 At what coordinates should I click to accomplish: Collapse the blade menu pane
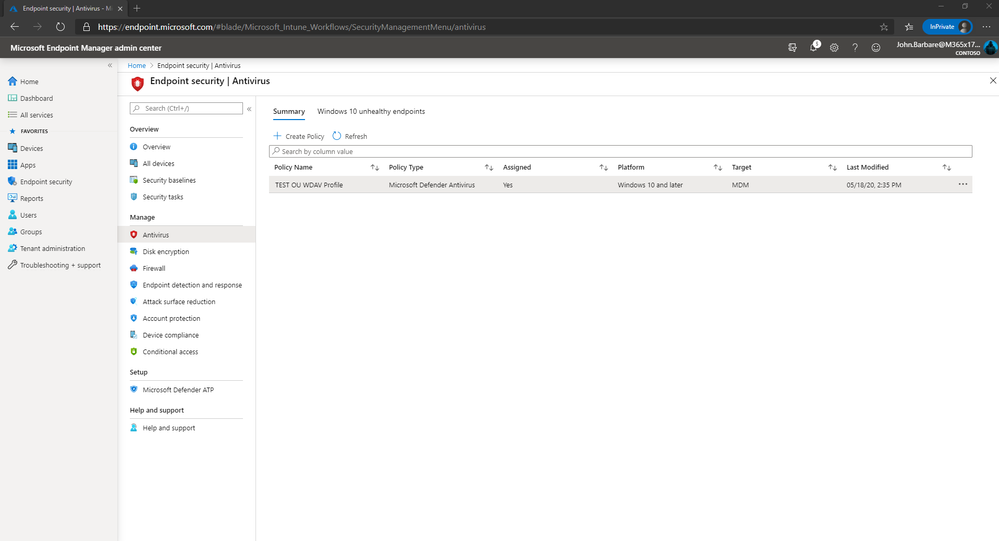(x=249, y=109)
